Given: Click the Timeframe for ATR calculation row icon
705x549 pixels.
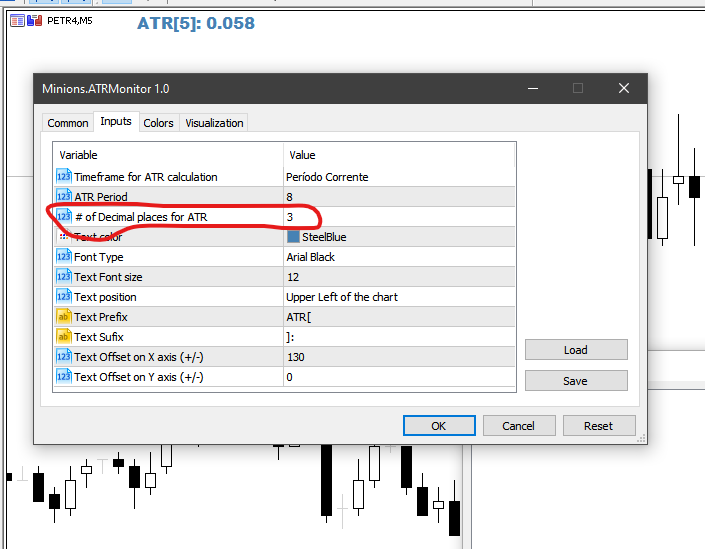Looking at the screenshot, I should [x=64, y=176].
